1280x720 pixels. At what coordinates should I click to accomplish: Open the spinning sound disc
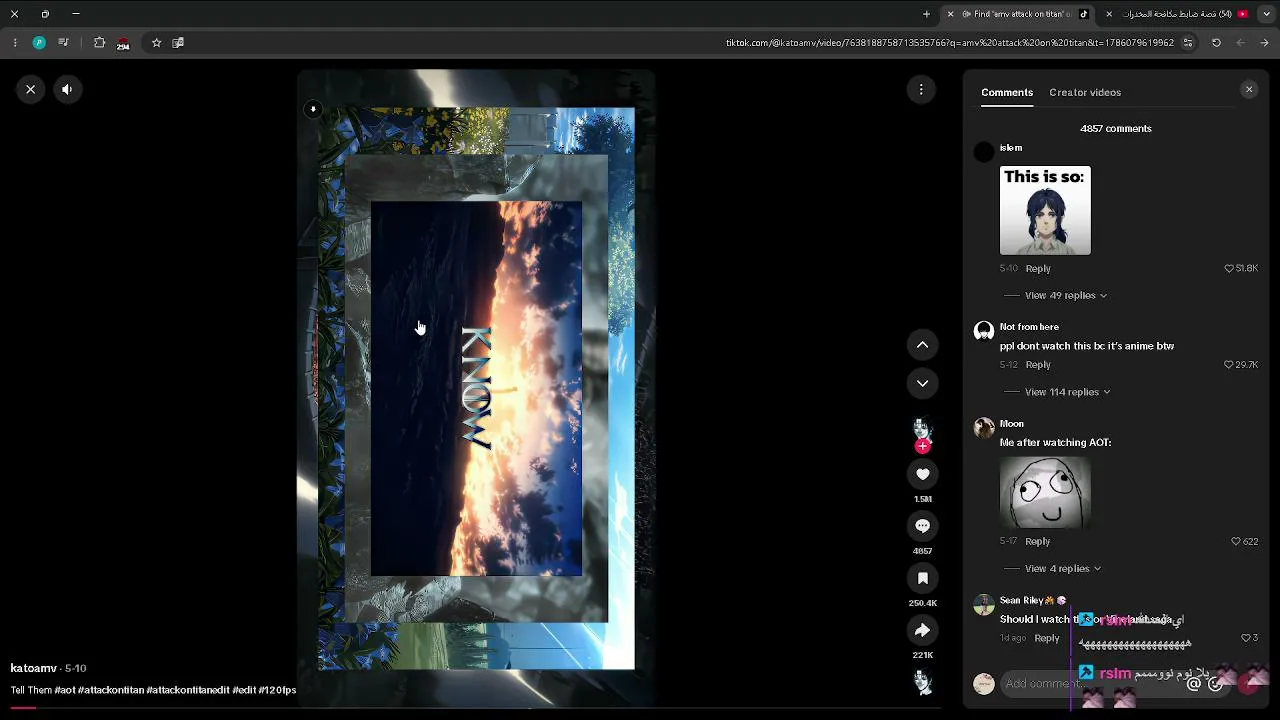[923, 681]
